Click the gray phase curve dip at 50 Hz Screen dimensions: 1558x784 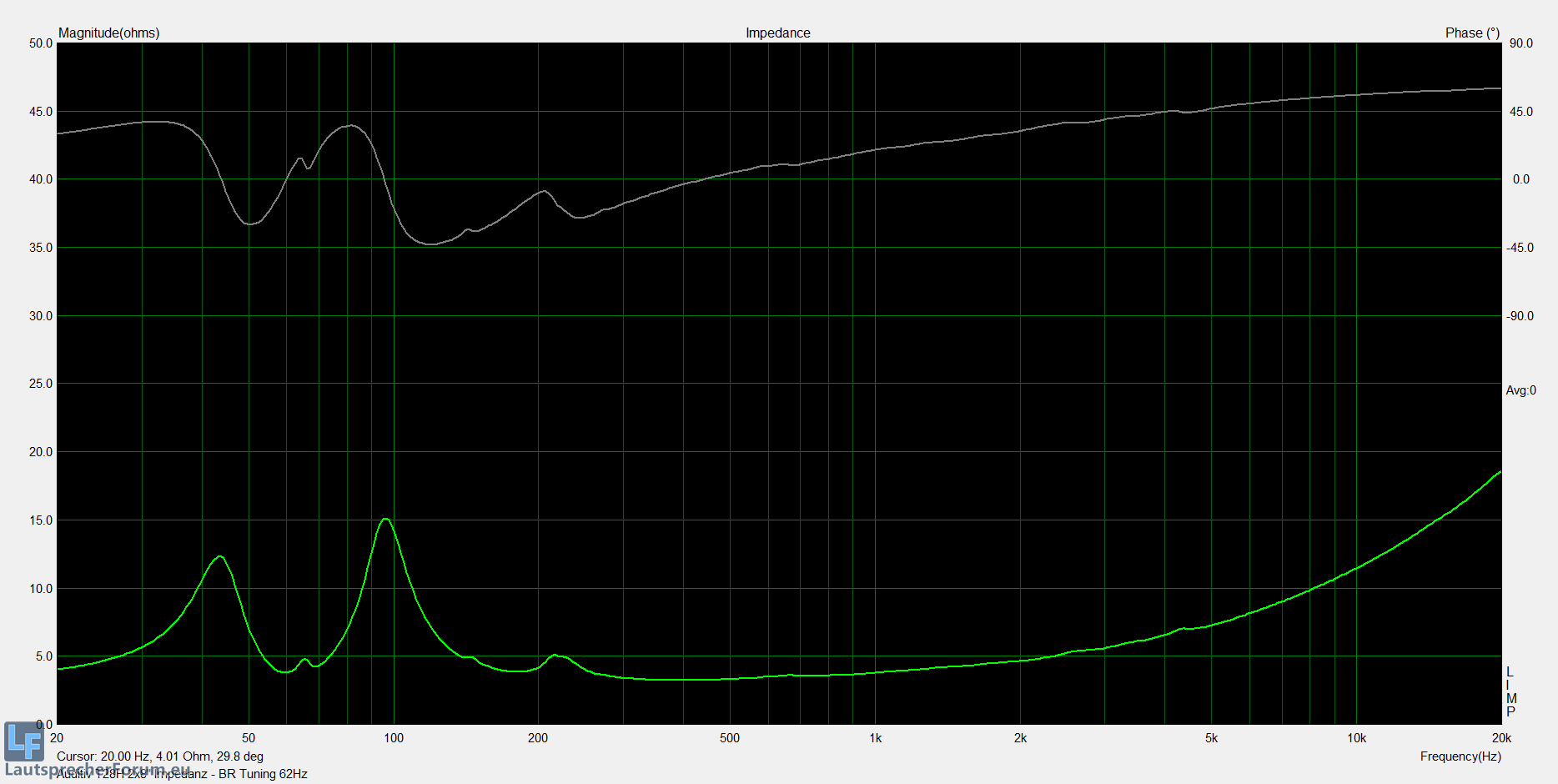click(249, 224)
